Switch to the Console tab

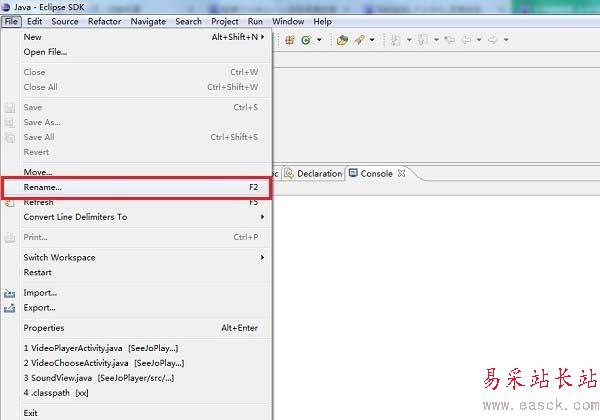[x=377, y=174]
